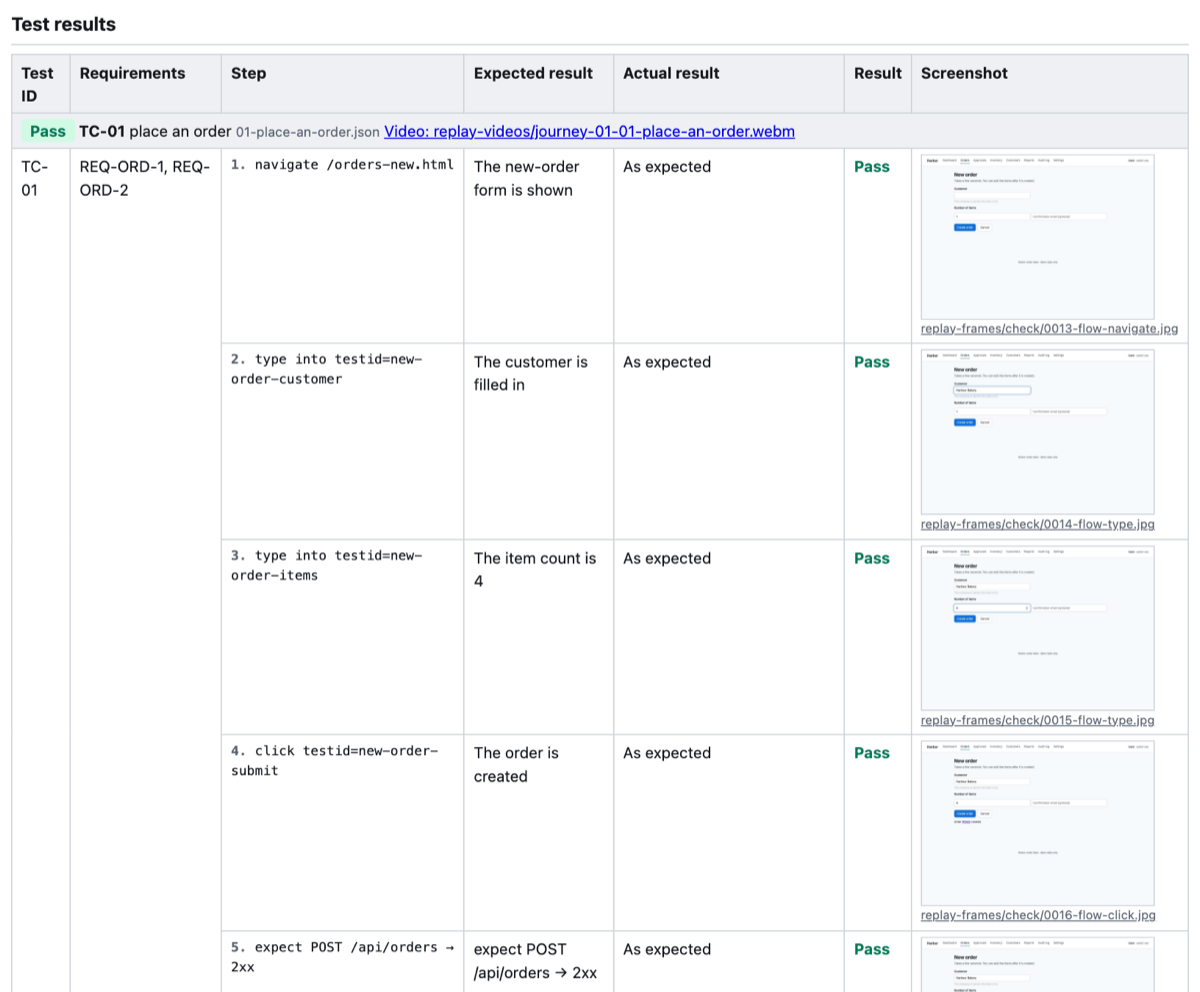Click expected result 'The new-order form is shown'

tap(527, 178)
